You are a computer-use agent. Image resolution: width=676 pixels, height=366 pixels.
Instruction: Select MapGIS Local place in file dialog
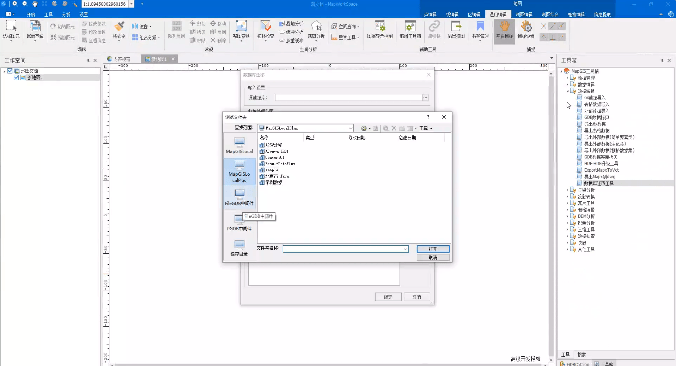[x=239, y=145]
